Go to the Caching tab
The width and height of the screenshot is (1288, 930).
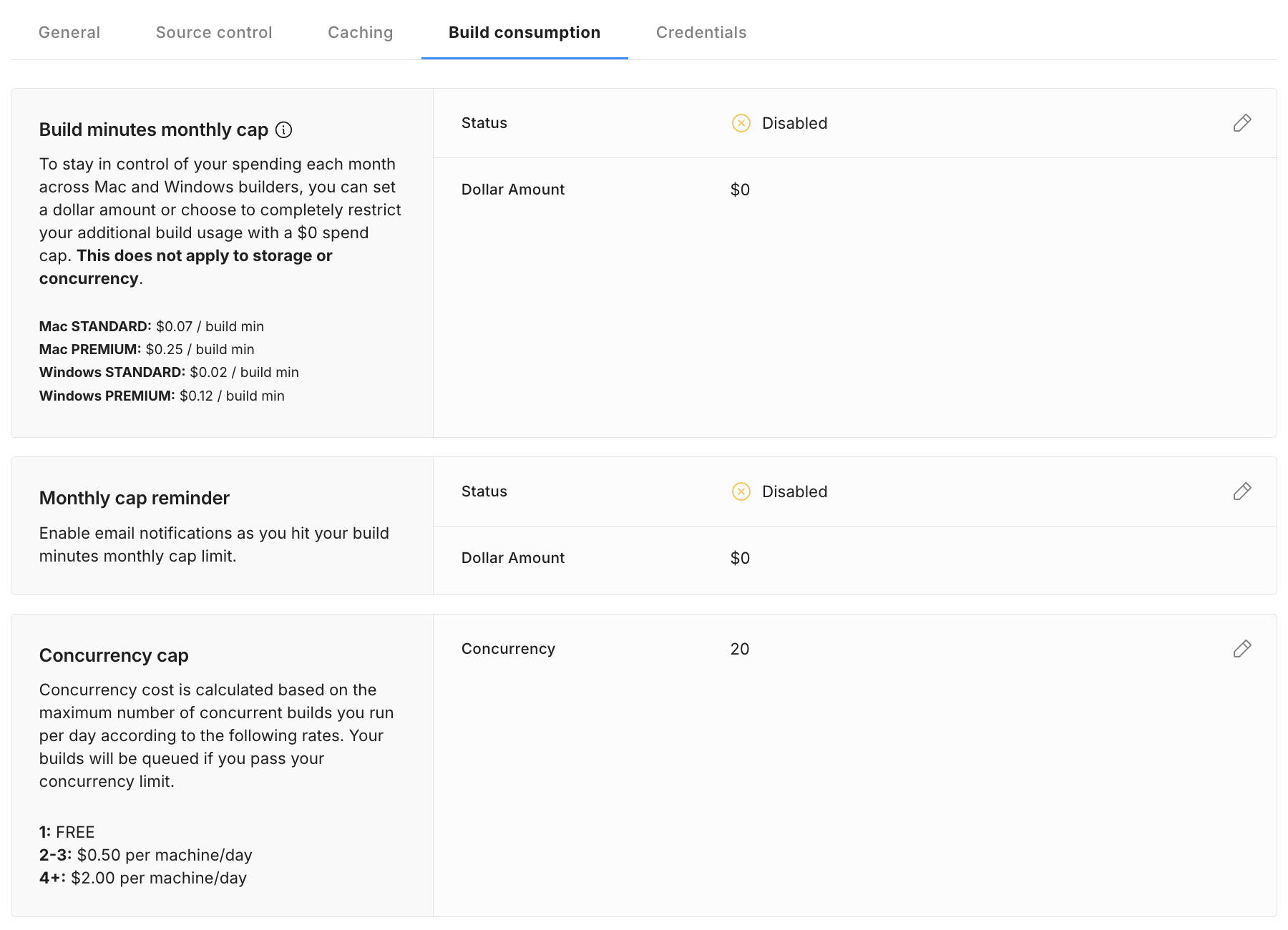(x=360, y=32)
